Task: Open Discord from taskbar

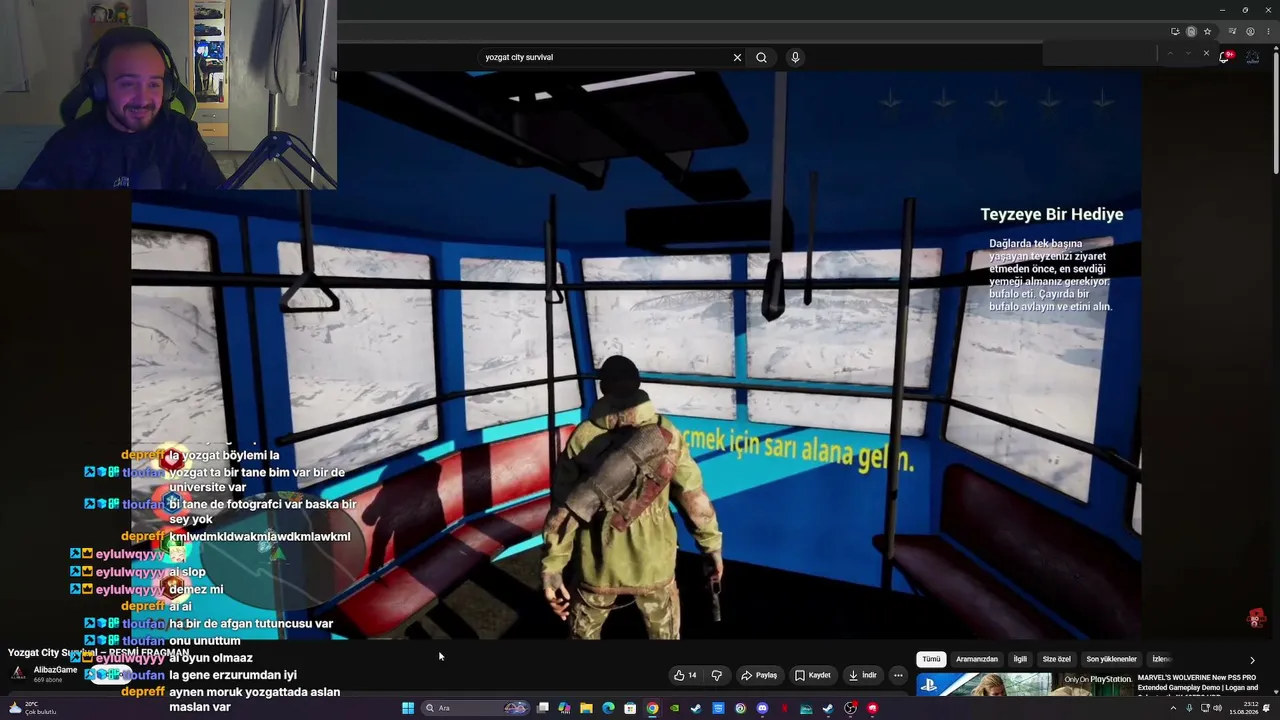Action: coord(762,708)
